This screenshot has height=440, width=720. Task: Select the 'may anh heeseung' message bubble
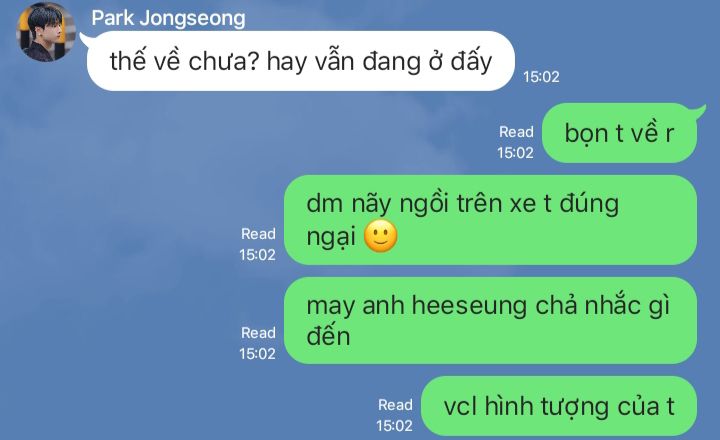click(490, 321)
